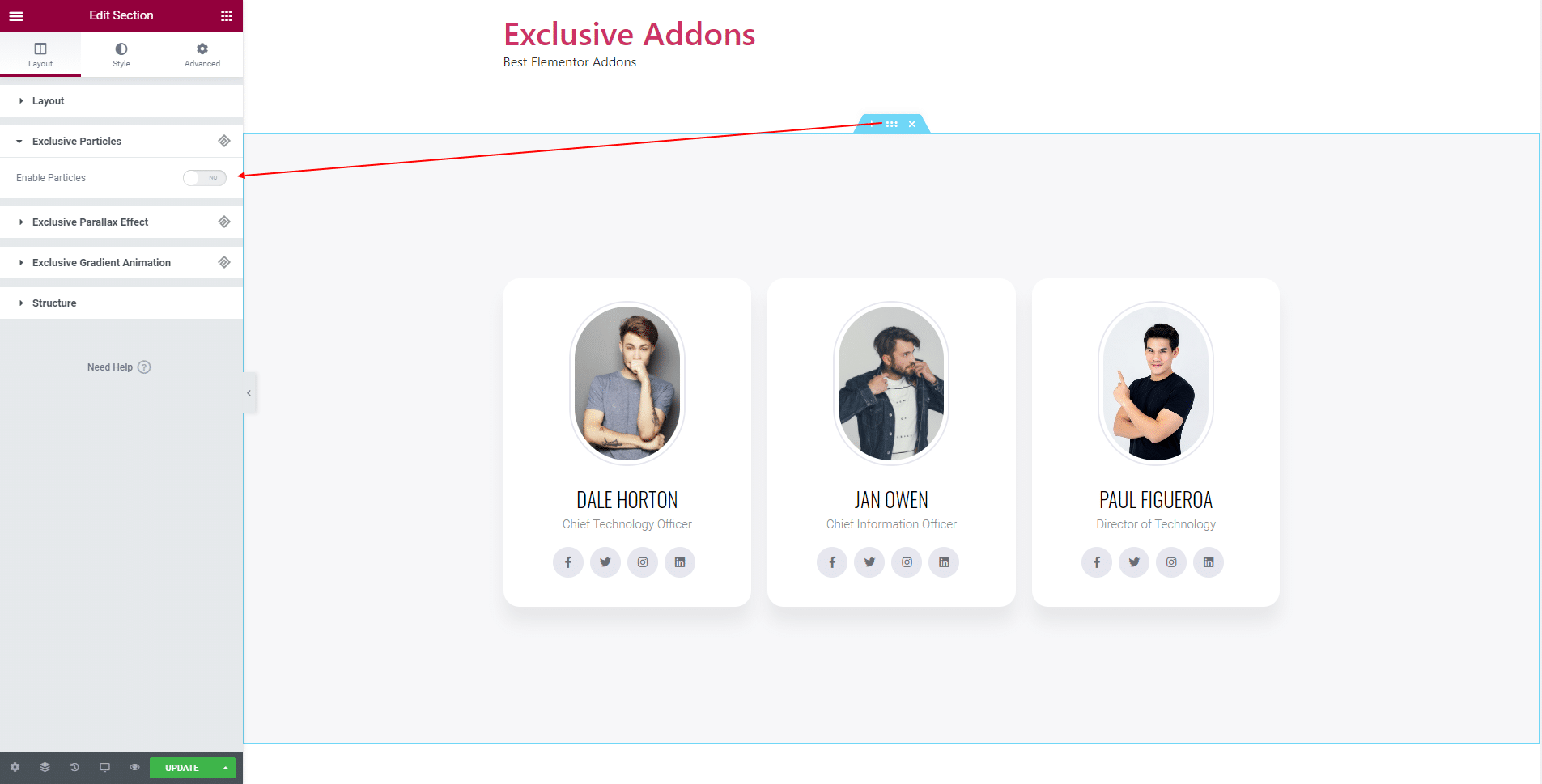Open the Need Help link
The height and width of the screenshot is (784, 1542).
click(x=119, y=367)
